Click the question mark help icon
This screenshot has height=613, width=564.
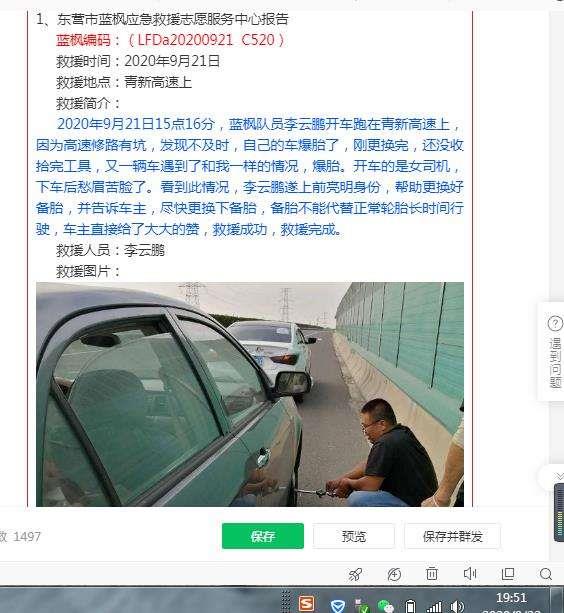555,324
